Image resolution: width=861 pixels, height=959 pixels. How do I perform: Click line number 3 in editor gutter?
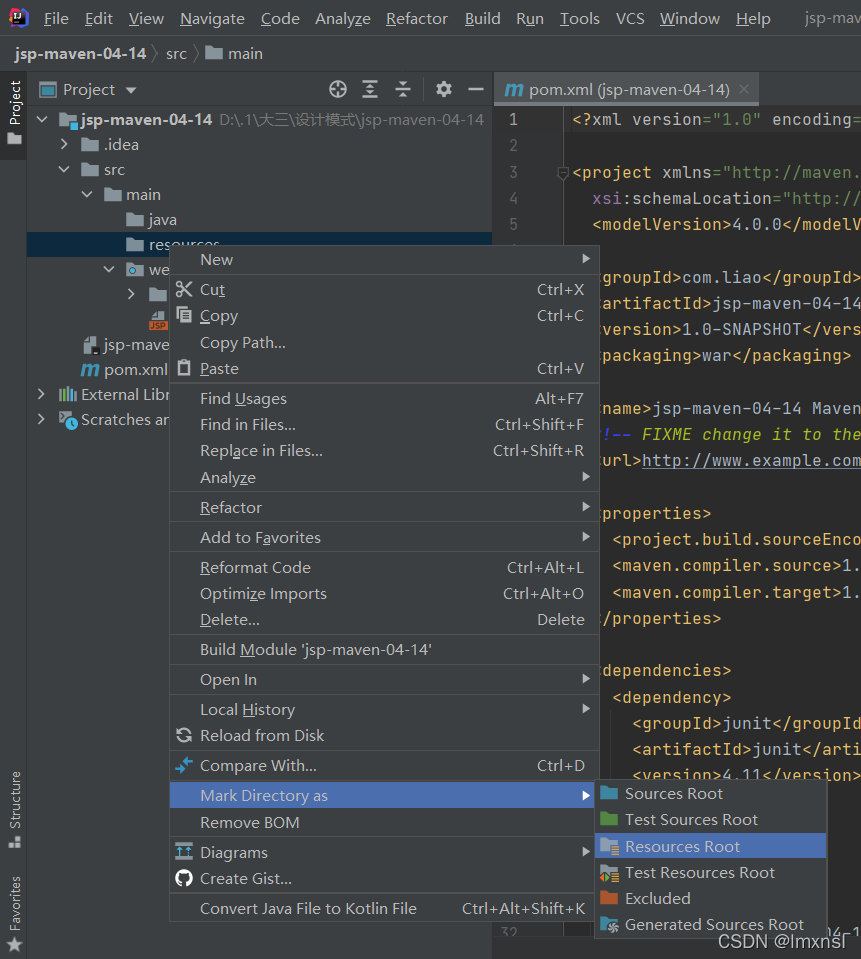pyautogui.click(x=513, y=172)
